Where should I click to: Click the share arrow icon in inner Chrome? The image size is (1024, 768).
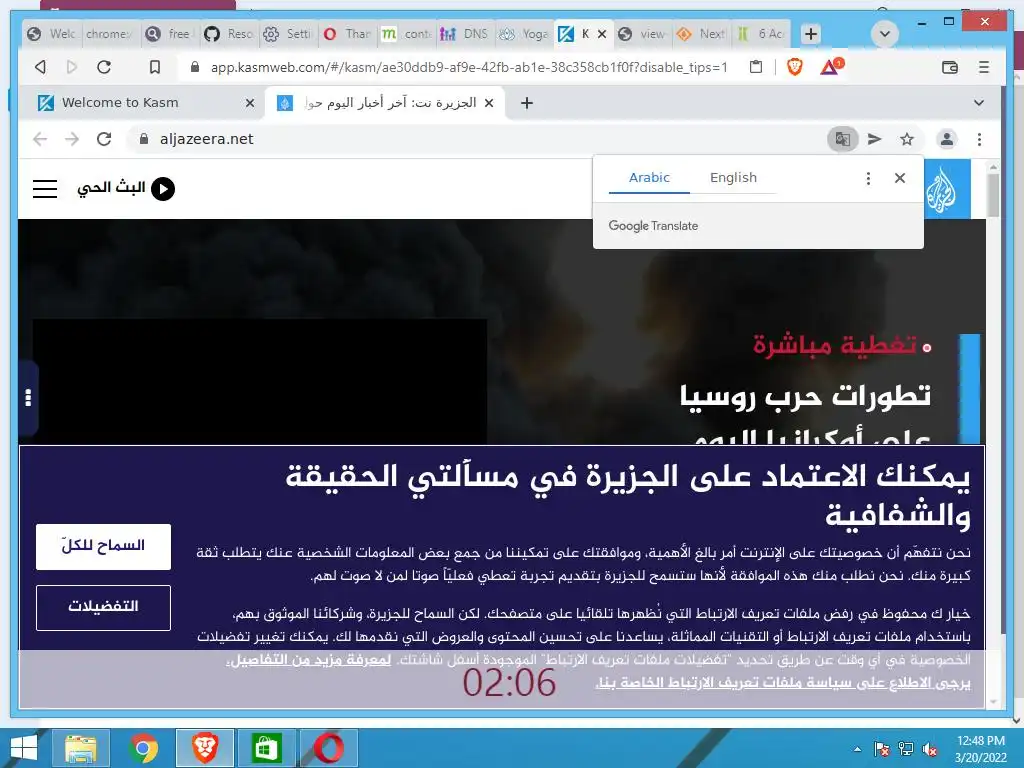874,139
